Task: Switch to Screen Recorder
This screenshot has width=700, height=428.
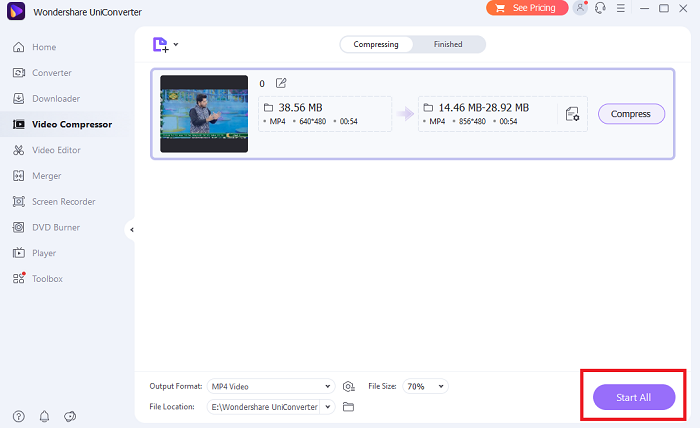Action: 64,202
